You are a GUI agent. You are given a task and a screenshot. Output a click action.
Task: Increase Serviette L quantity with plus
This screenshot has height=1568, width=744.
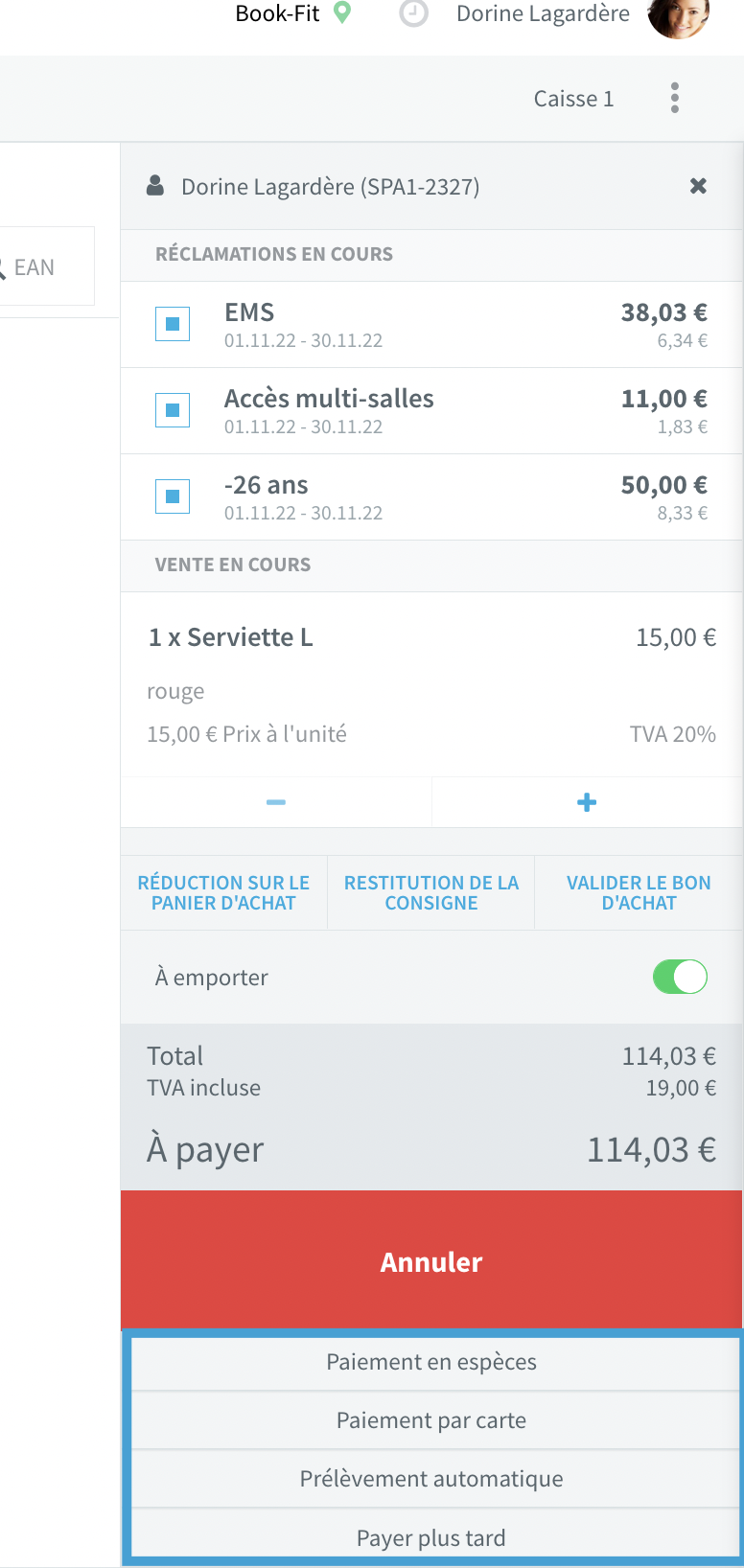tap(587, 802)
